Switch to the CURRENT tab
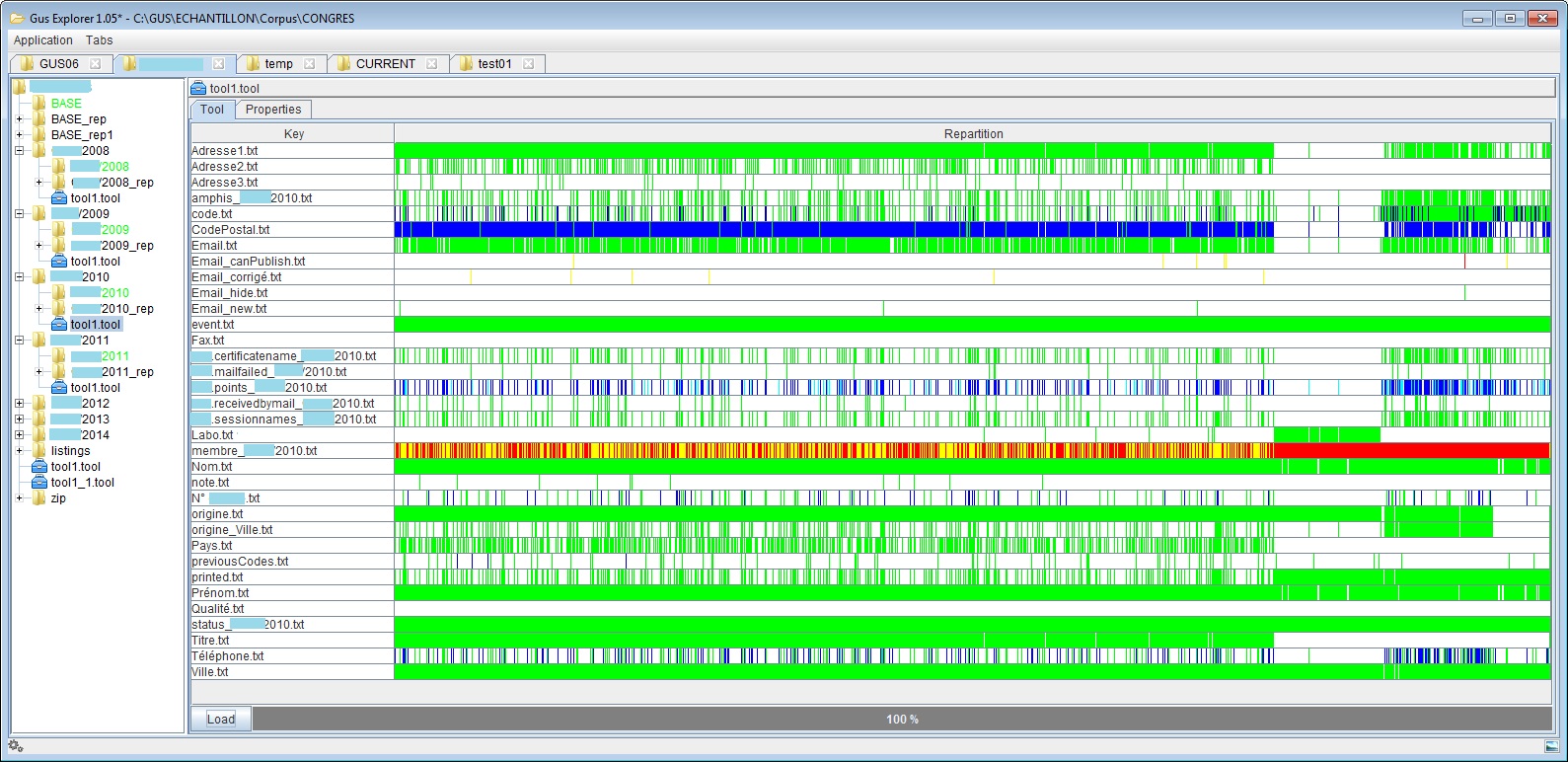The image size is (1568, 762). [386, 64]
